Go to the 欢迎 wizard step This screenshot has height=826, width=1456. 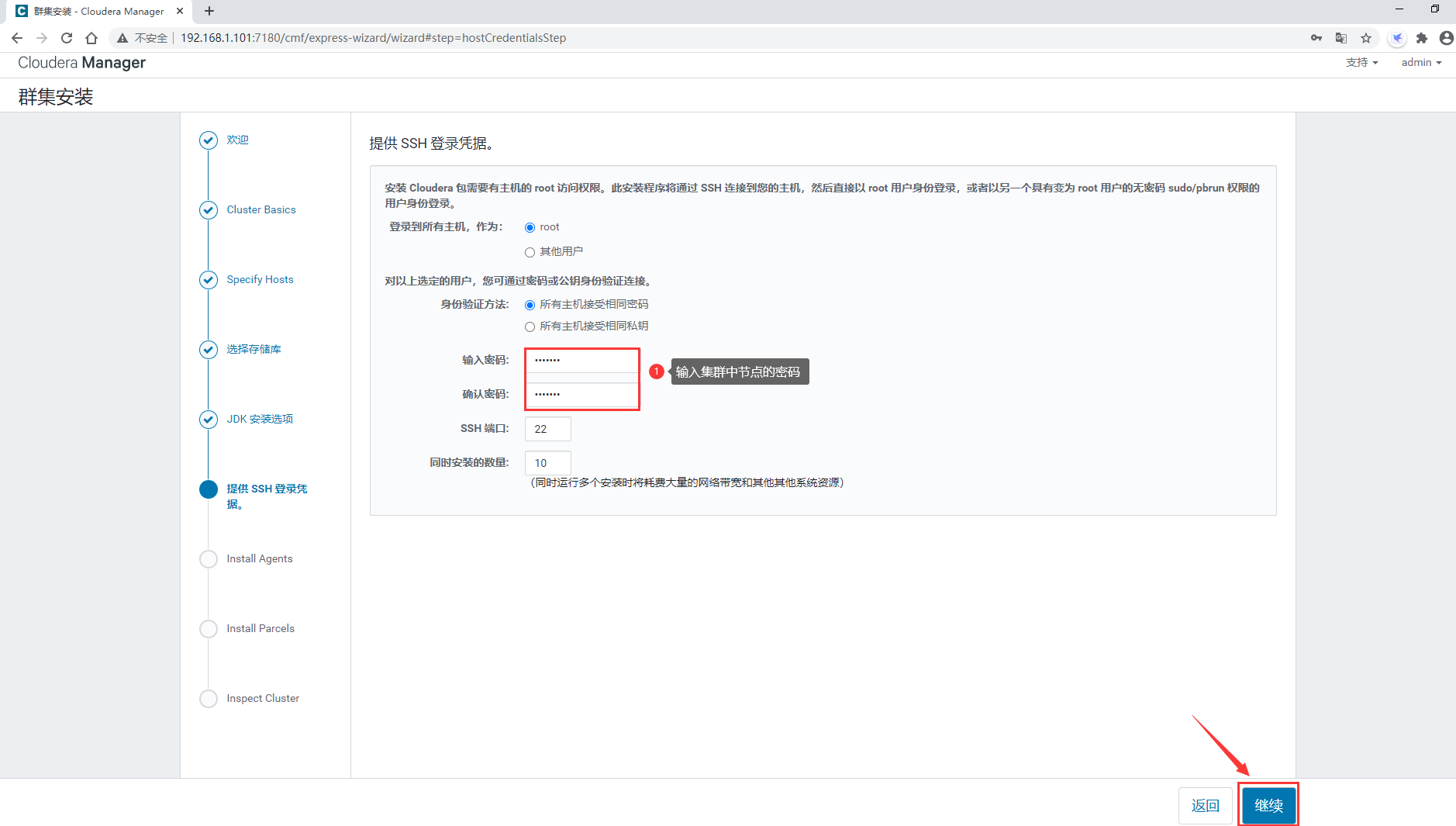[237, 140]
